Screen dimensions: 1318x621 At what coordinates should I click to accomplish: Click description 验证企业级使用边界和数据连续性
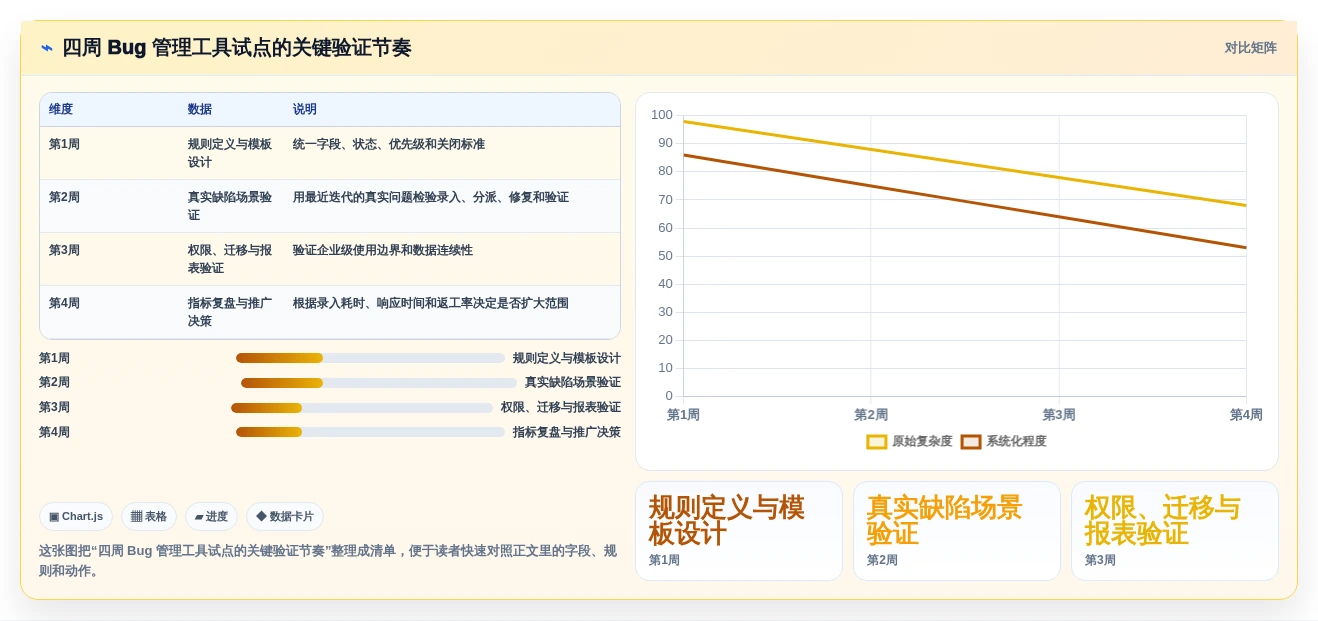(x=383, y=250)
